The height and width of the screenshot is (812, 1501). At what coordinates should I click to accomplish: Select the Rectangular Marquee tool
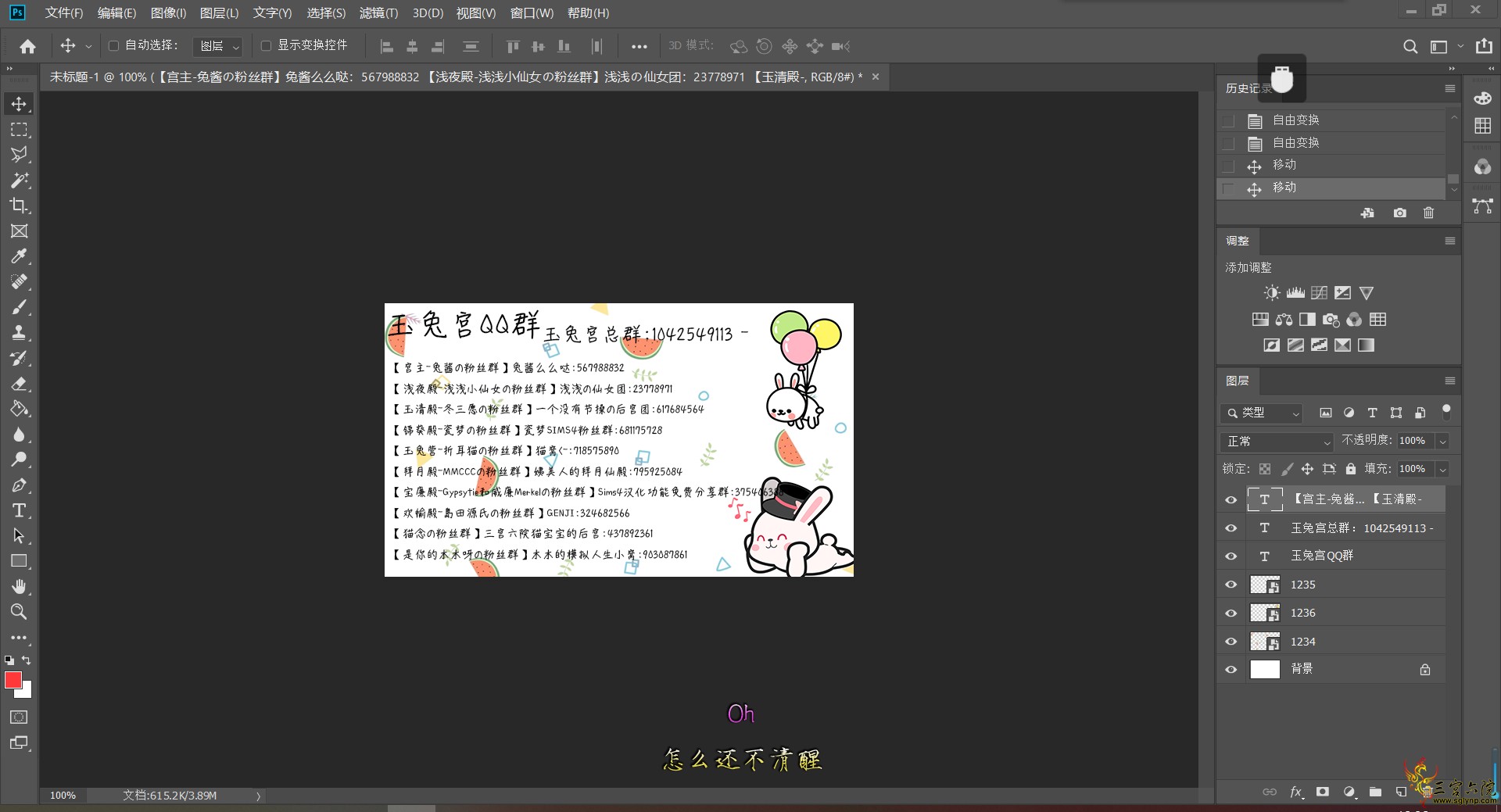(19, 129)
